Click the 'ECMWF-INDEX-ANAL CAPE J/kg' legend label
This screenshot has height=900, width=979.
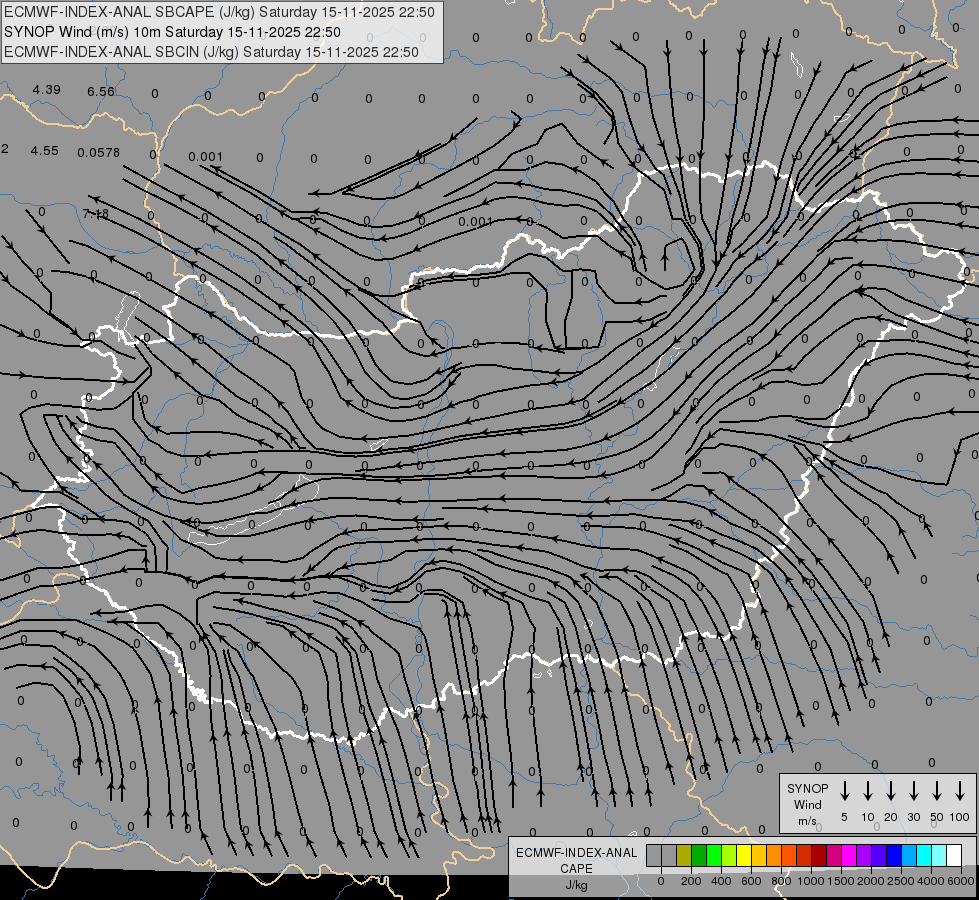tap(576, 868)
